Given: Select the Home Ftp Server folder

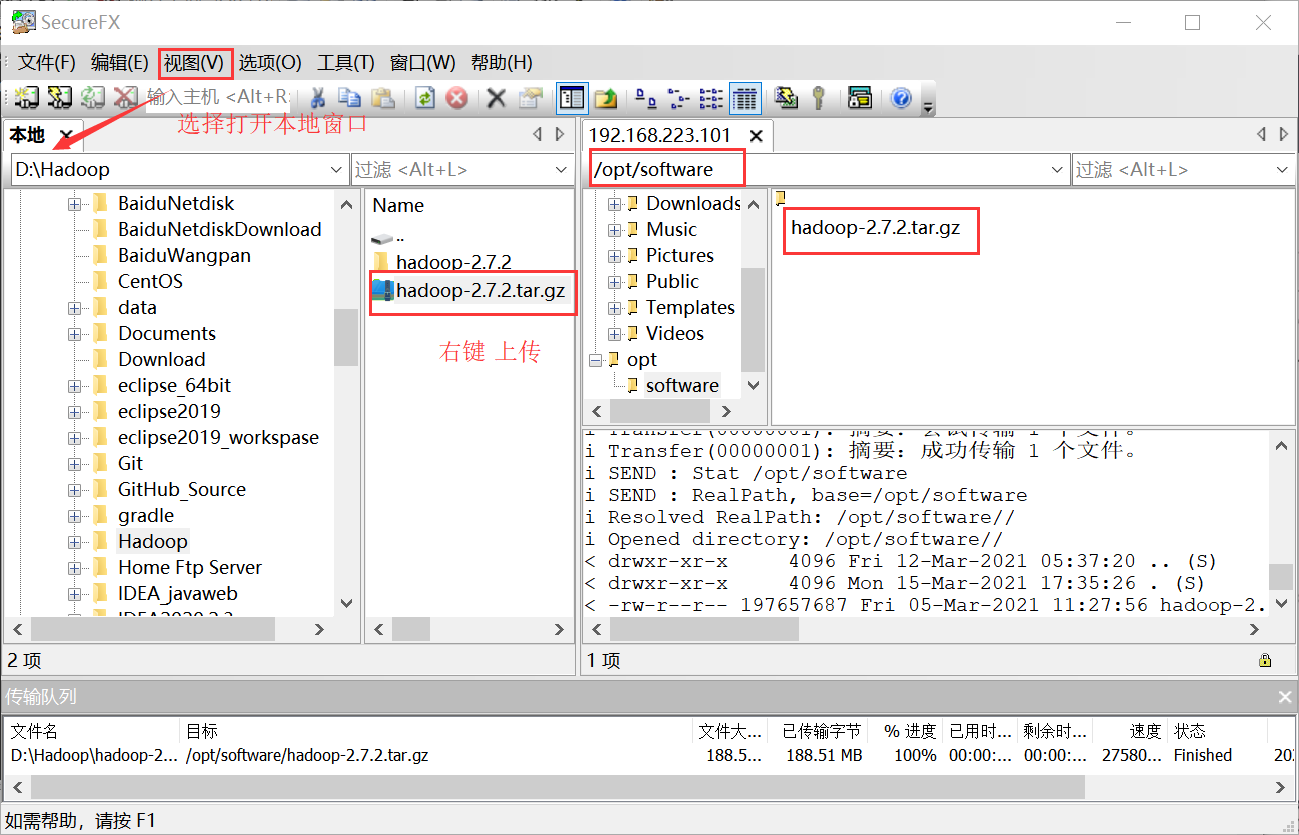Looking at the screenshot, I should pos(189,567).
